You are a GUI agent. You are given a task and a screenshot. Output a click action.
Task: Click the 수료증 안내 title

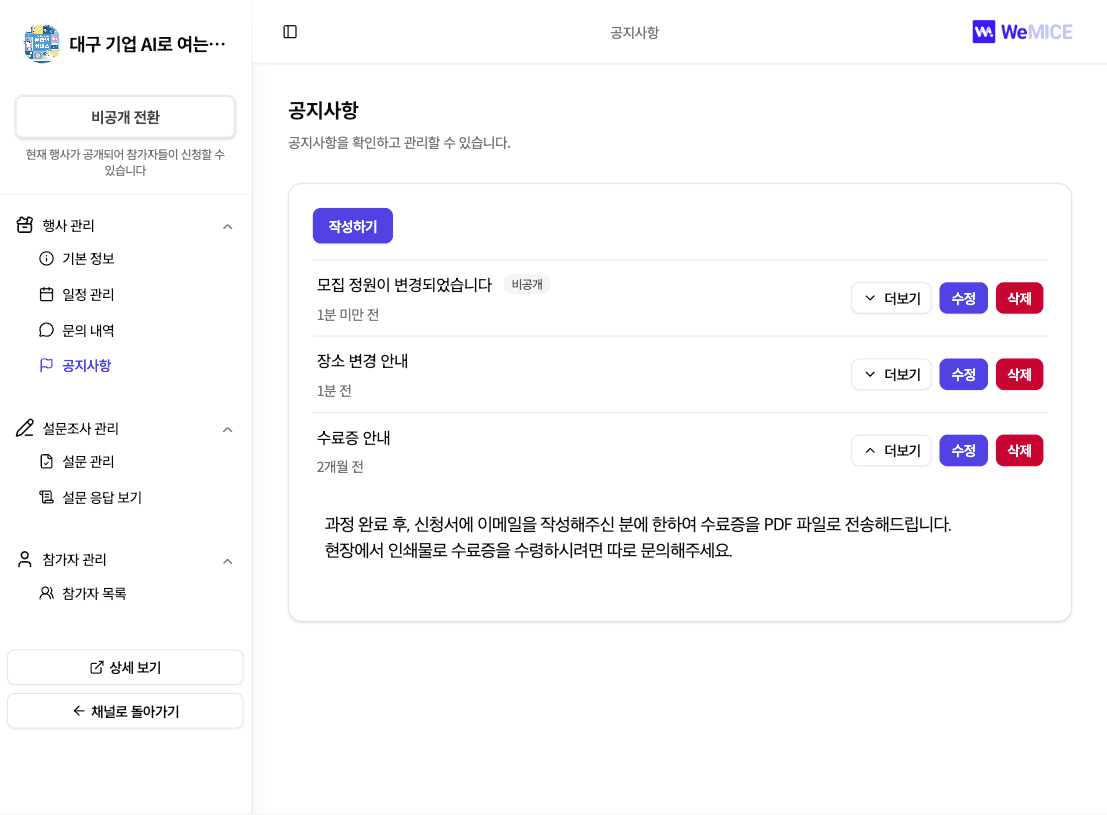pos(353,438)
